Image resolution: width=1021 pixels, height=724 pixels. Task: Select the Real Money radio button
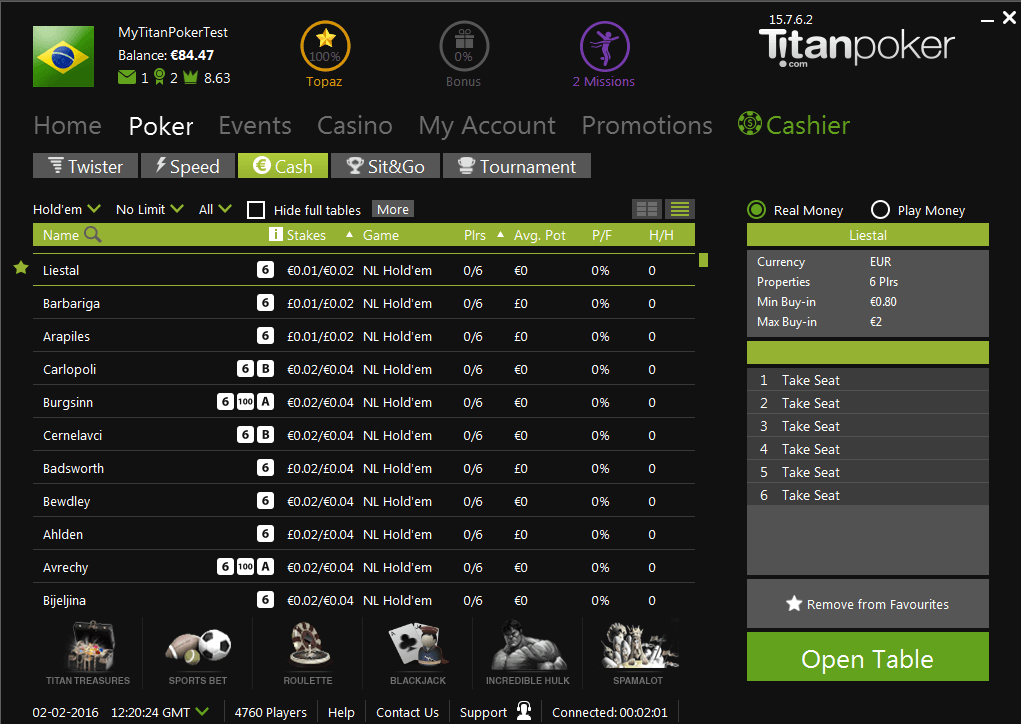pos(756,210)
